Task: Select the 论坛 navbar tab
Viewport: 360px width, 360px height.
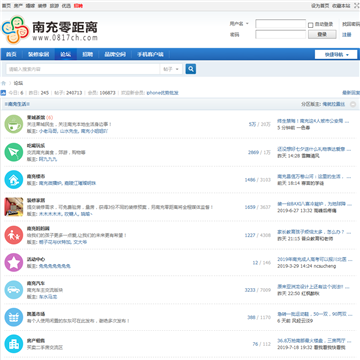Action: pyautogui.click(x=66, y=54)
